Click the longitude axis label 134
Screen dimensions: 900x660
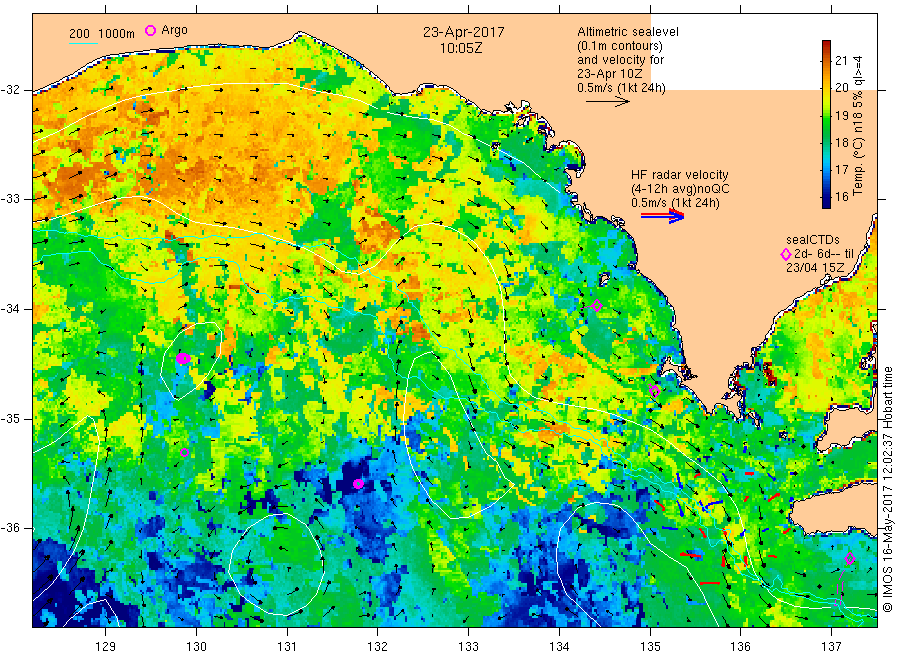(559, 647)
